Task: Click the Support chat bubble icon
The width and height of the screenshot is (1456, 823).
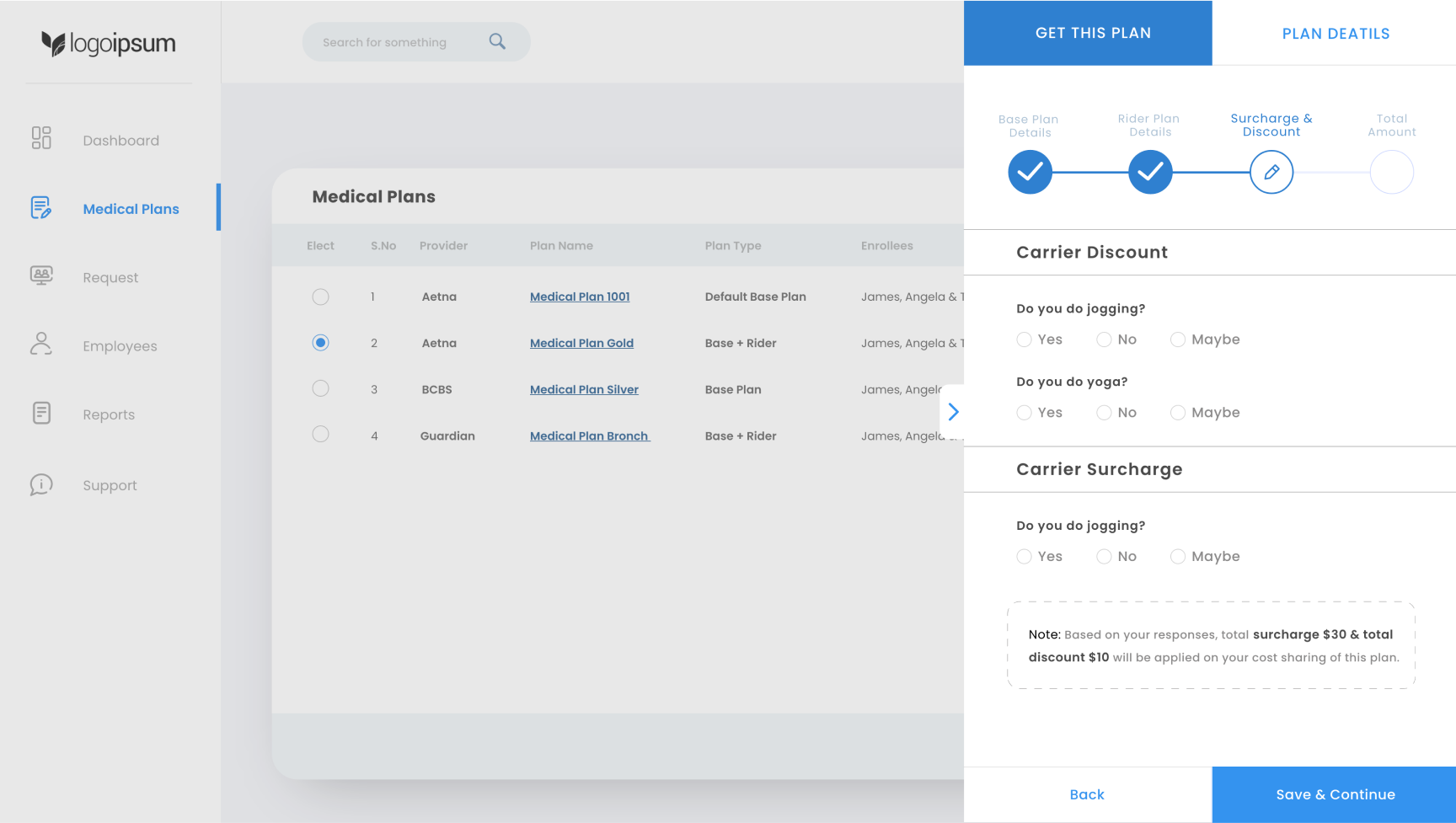Action: click(x=41, y=484)
